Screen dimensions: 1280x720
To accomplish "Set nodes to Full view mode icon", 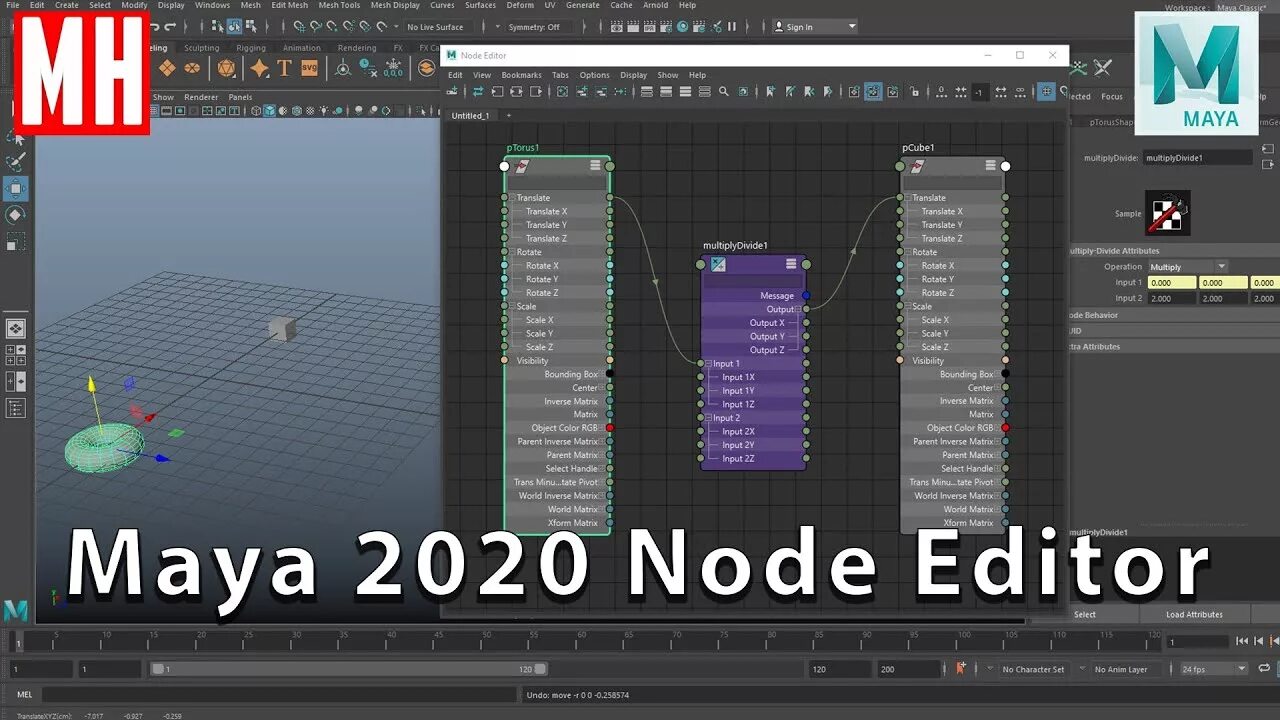I will [685, 91].
